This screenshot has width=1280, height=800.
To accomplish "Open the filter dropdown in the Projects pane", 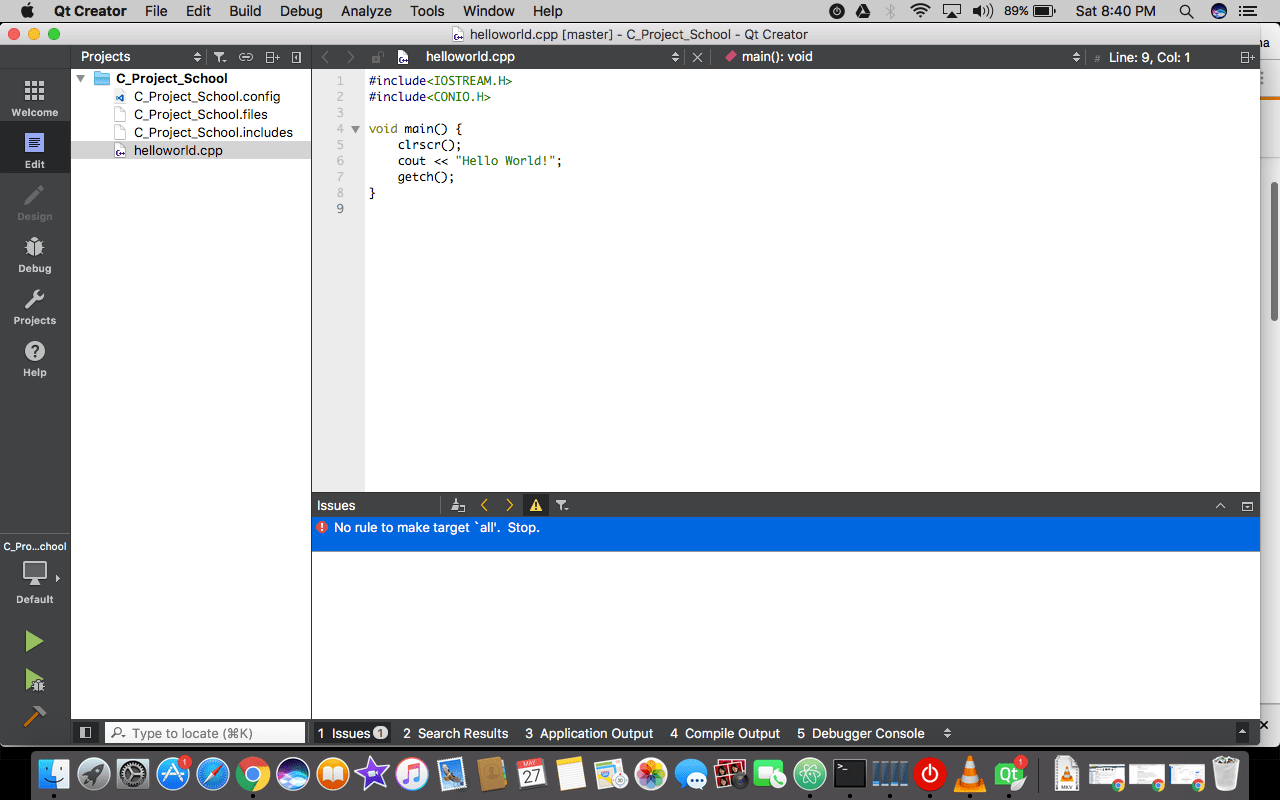I will point(219,56).
